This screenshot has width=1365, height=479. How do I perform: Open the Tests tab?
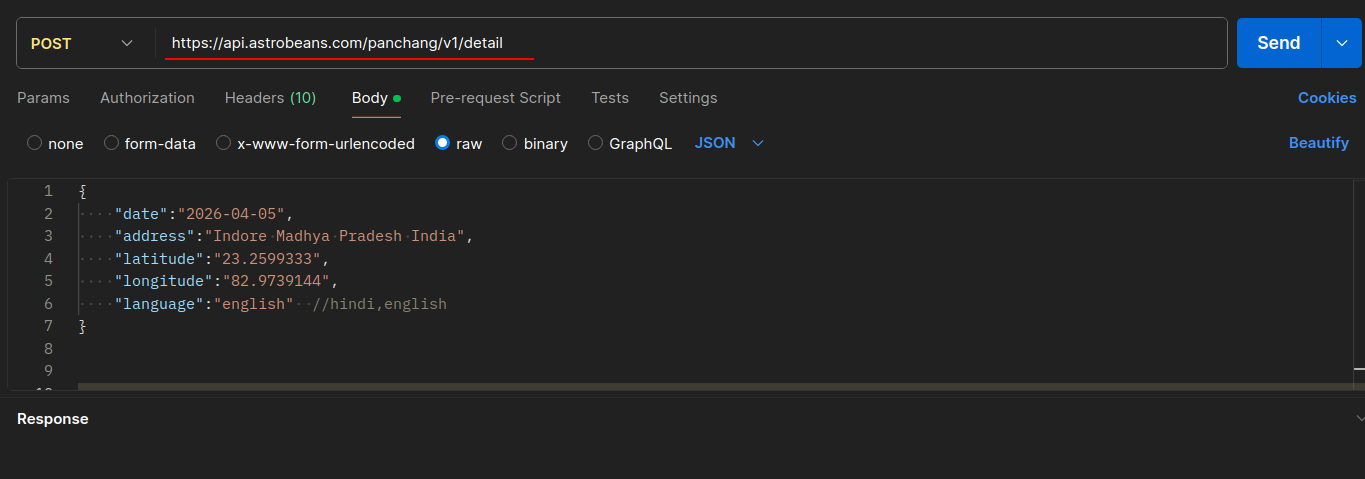609,98
